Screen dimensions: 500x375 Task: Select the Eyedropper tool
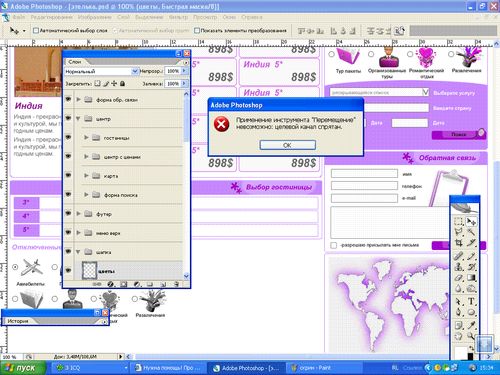471,325
